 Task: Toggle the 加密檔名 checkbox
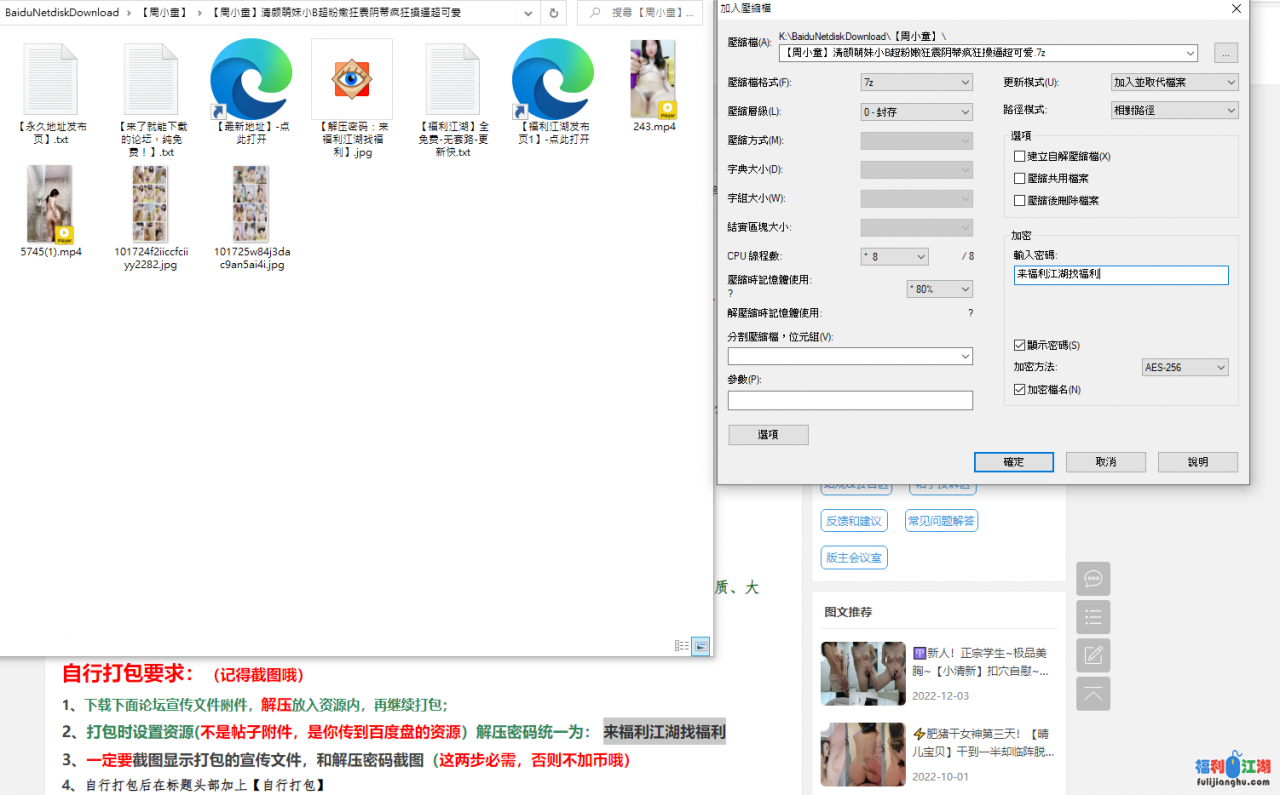(x=1020, y=390)
